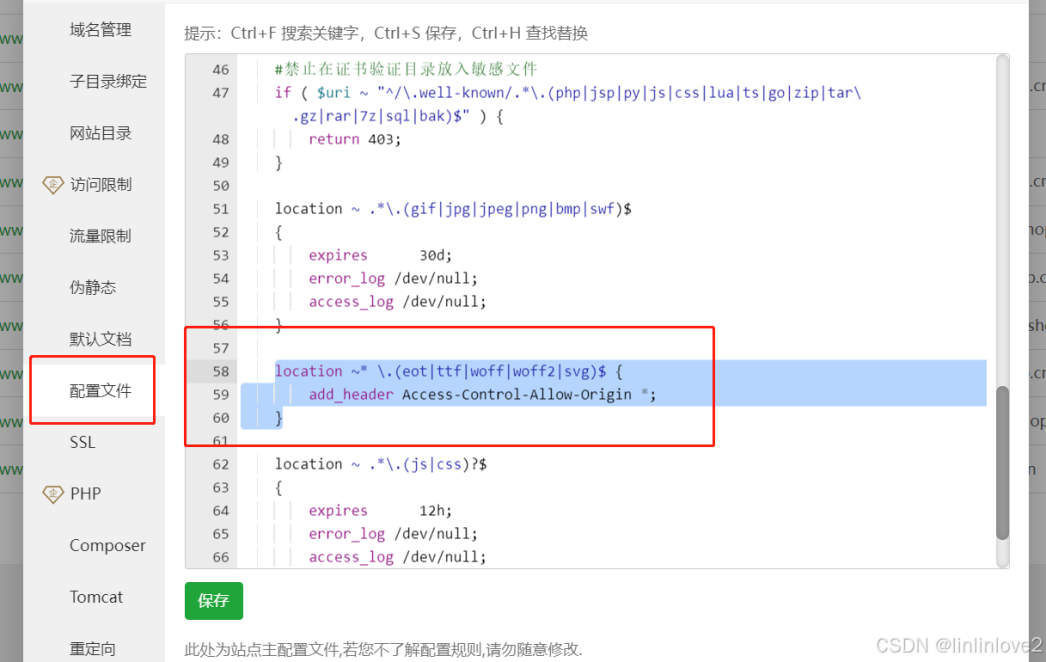This screenshot has width=1046, height=662.
Task: Select the 配置文件 tab
Action: 100,390
